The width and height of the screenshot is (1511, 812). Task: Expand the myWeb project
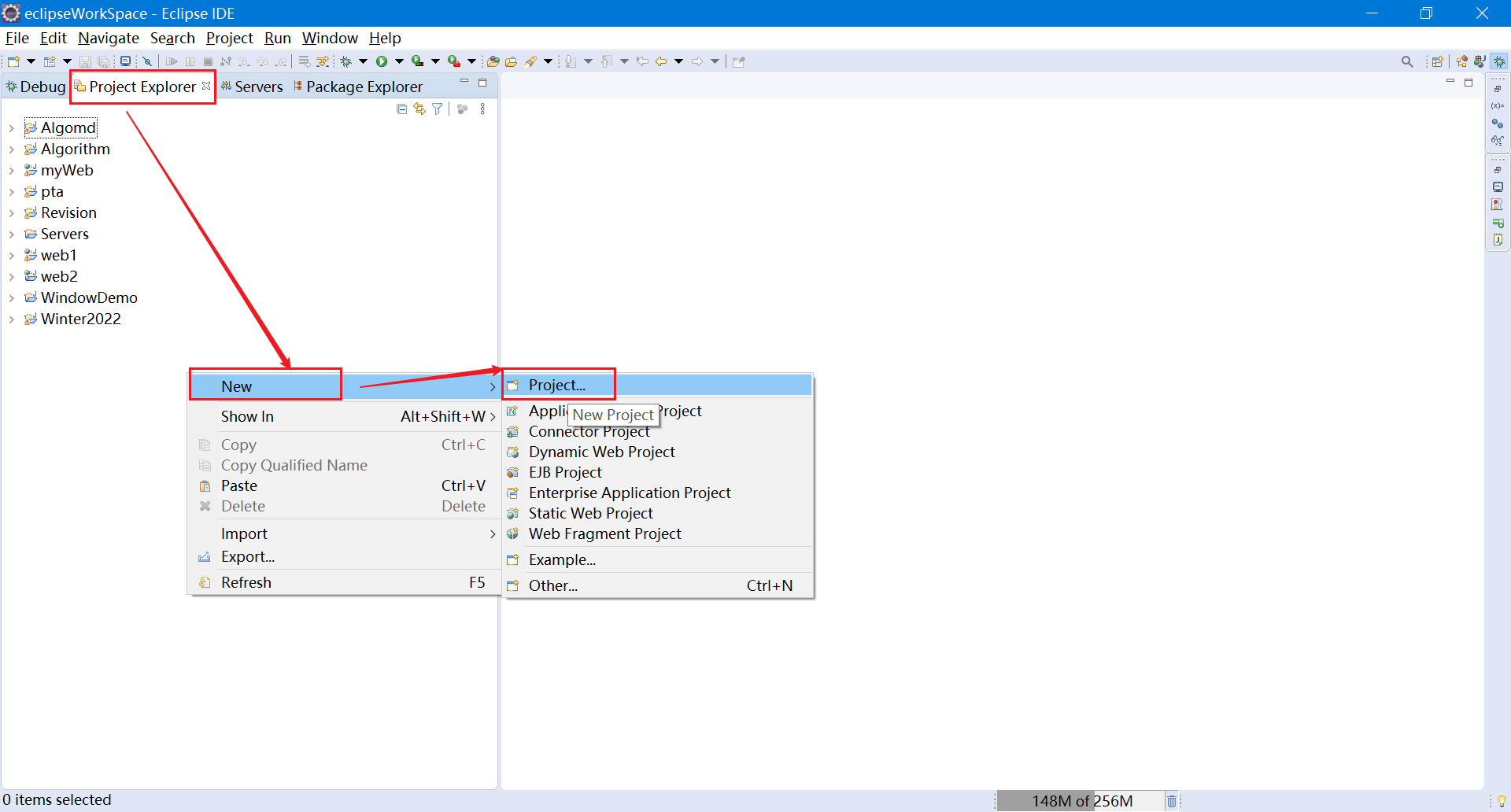click(x=12, y=171)
